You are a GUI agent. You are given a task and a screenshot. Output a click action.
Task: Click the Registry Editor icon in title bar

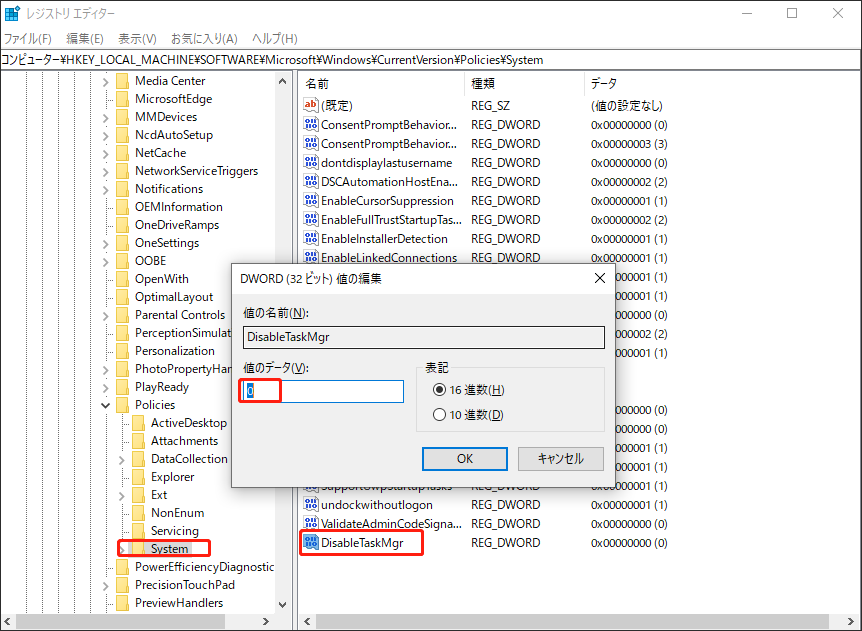click(13, 13)
